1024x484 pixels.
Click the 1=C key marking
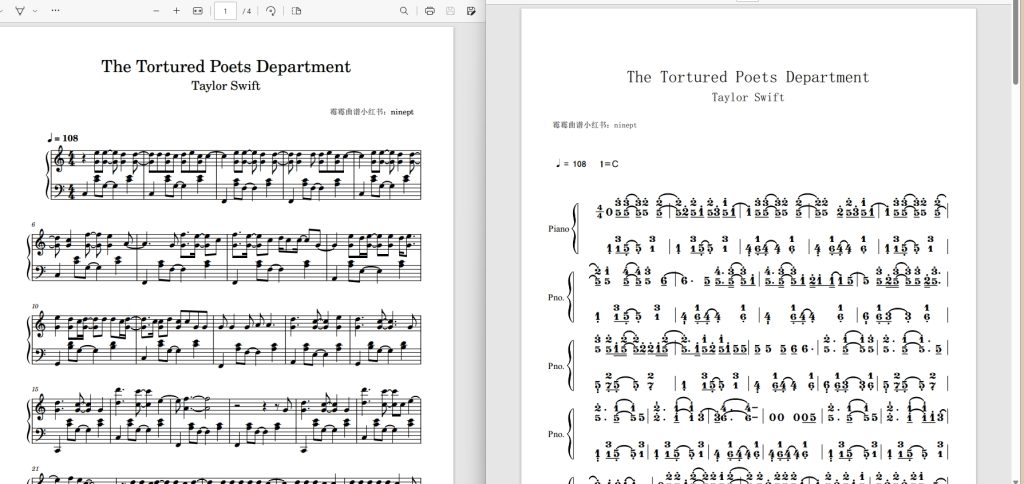point(610,162)
